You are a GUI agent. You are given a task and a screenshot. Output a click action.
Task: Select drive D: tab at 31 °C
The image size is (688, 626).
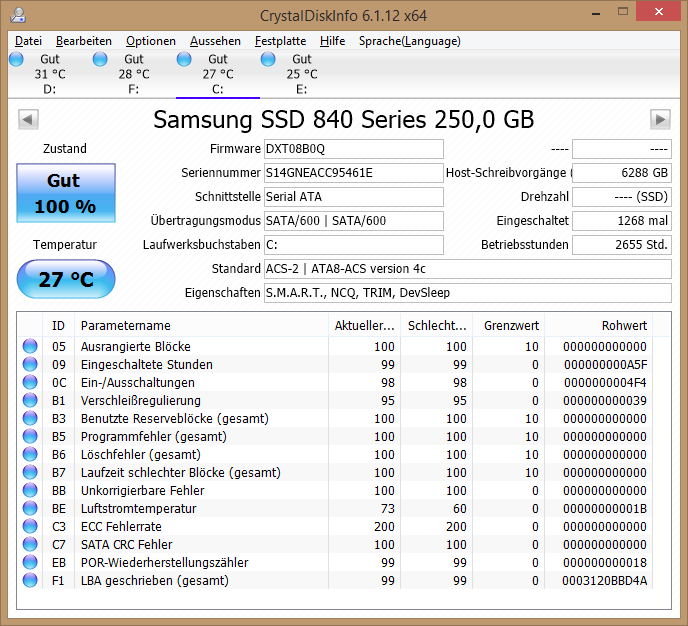[x=50, y=74]
